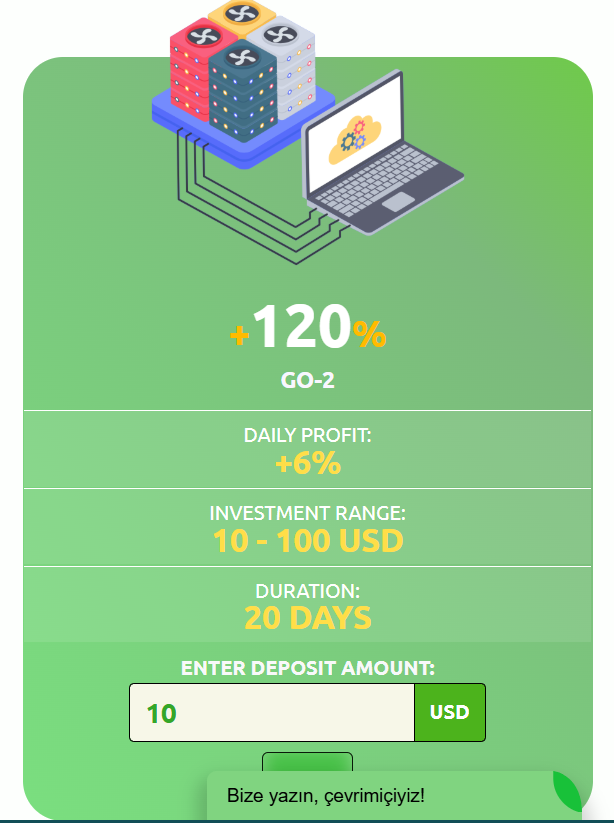Viewport: 614px width, 823px height.
Task: Click the Daily Profit +6% row
Action: coord(307,450)
